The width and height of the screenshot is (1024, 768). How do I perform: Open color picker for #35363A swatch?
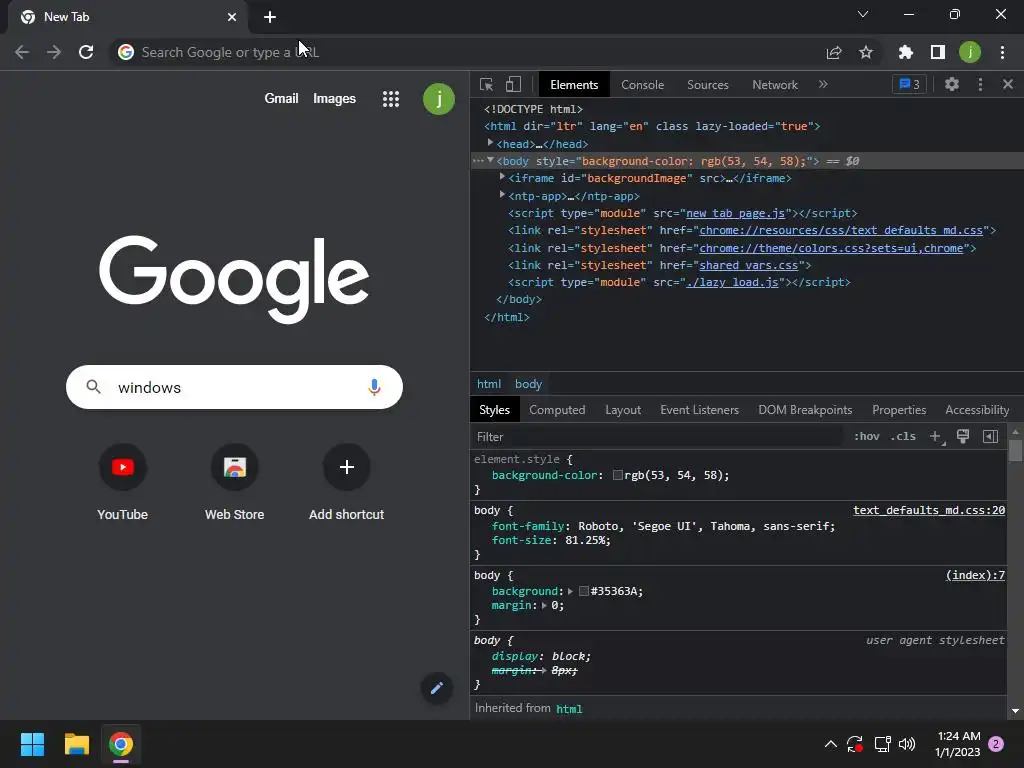584,591
